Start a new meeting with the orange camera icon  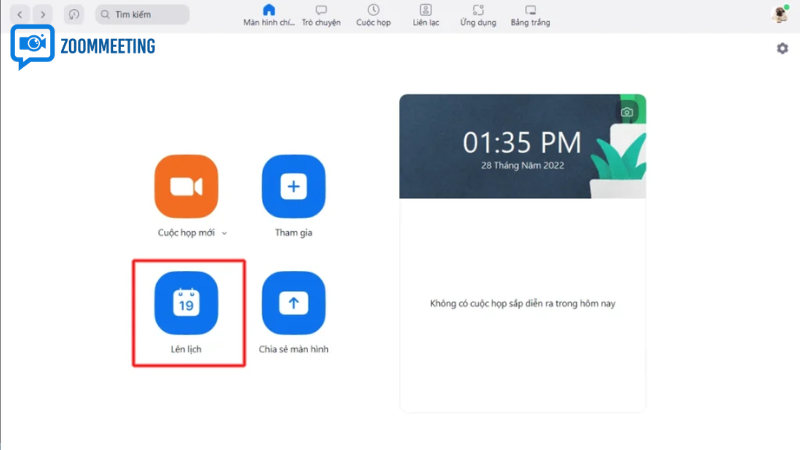pyautogui.click(x=186, y=186)
